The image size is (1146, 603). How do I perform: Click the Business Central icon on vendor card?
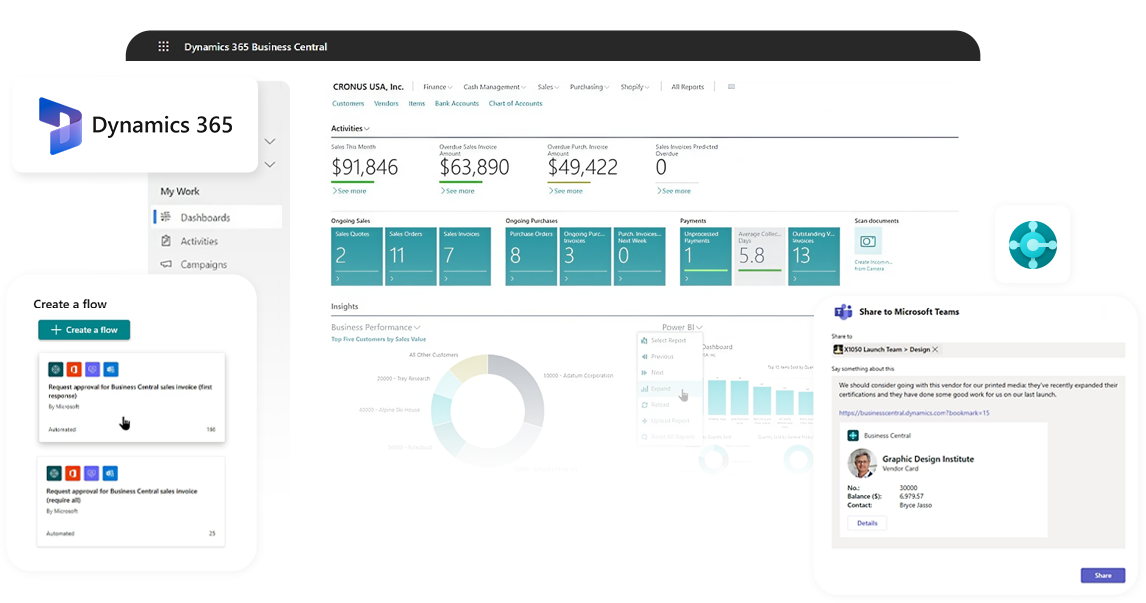click(x=853, y=436)
